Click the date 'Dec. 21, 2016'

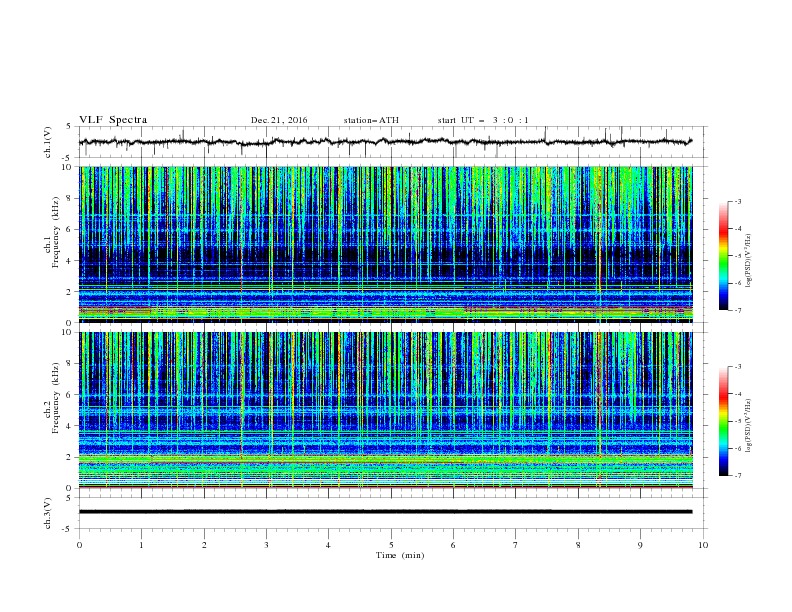pos(279,120)
